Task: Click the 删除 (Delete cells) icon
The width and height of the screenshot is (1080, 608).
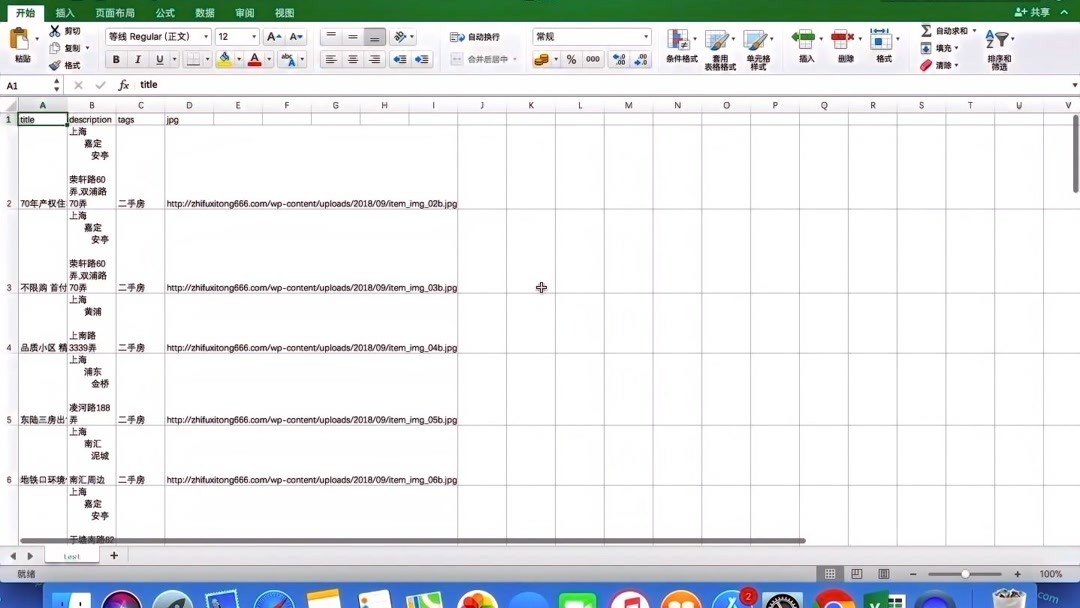Action: point(843,47)
